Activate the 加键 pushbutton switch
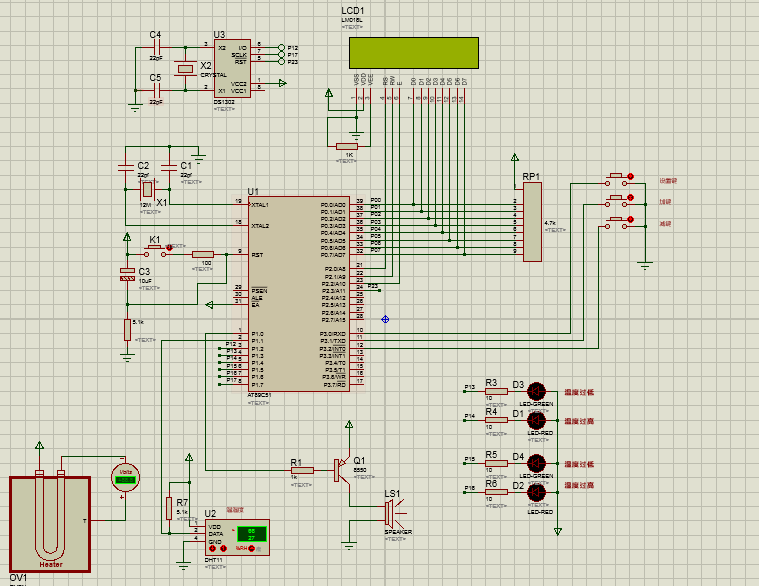The image size is (759, 586). pyautogui.click(x=616, y=201)
